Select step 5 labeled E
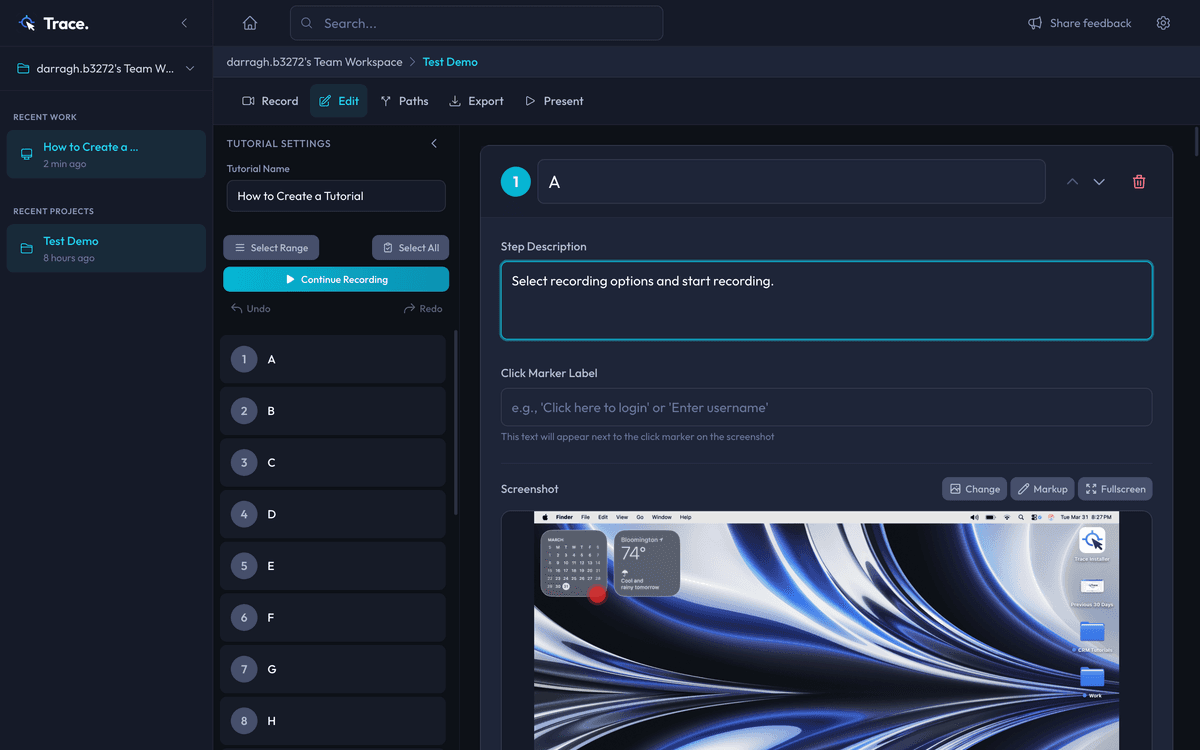This screenshot has height=750, width=1200. pyautogui.click(x=333, y=566)
